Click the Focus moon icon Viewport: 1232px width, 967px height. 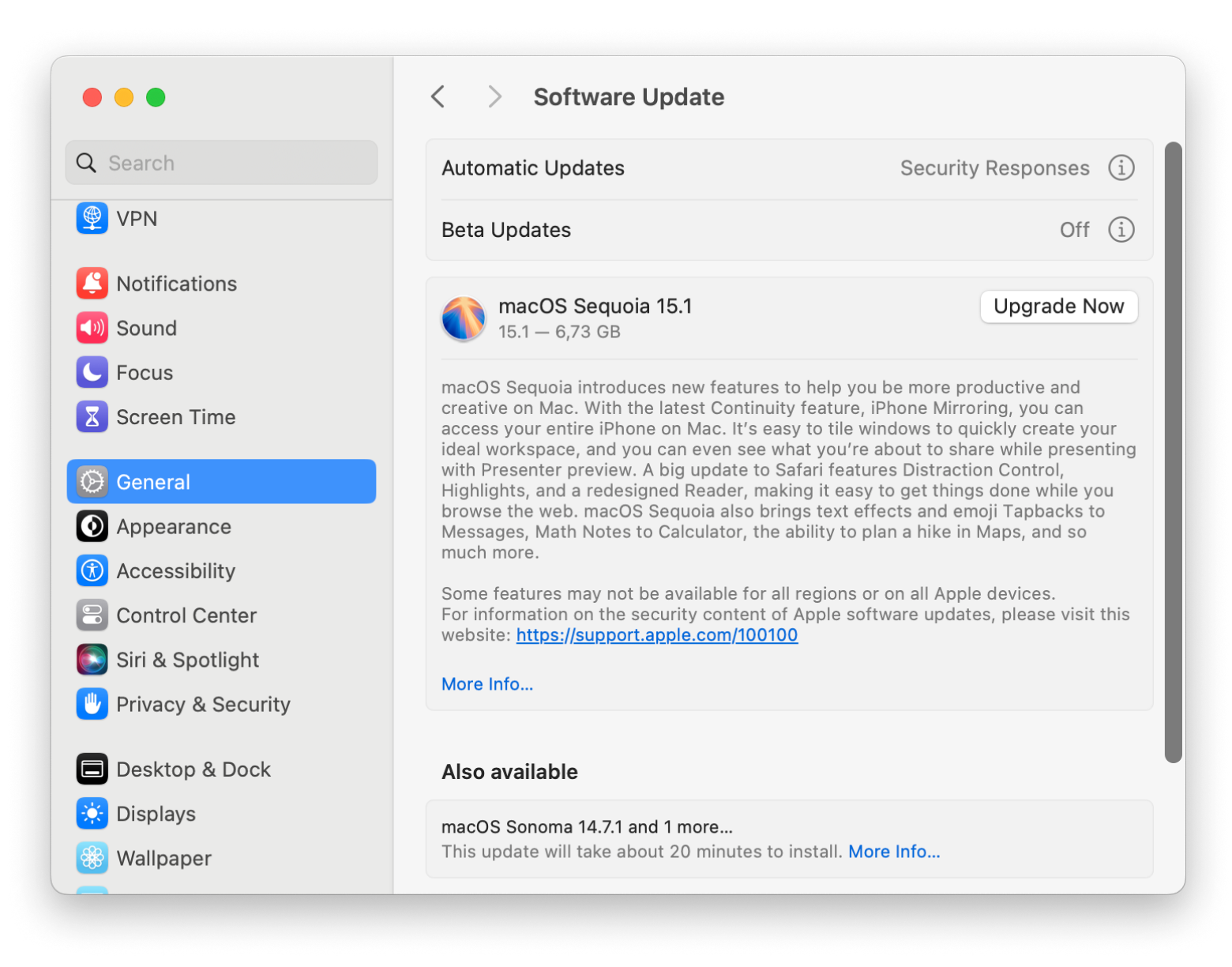[x=92, y=372]
